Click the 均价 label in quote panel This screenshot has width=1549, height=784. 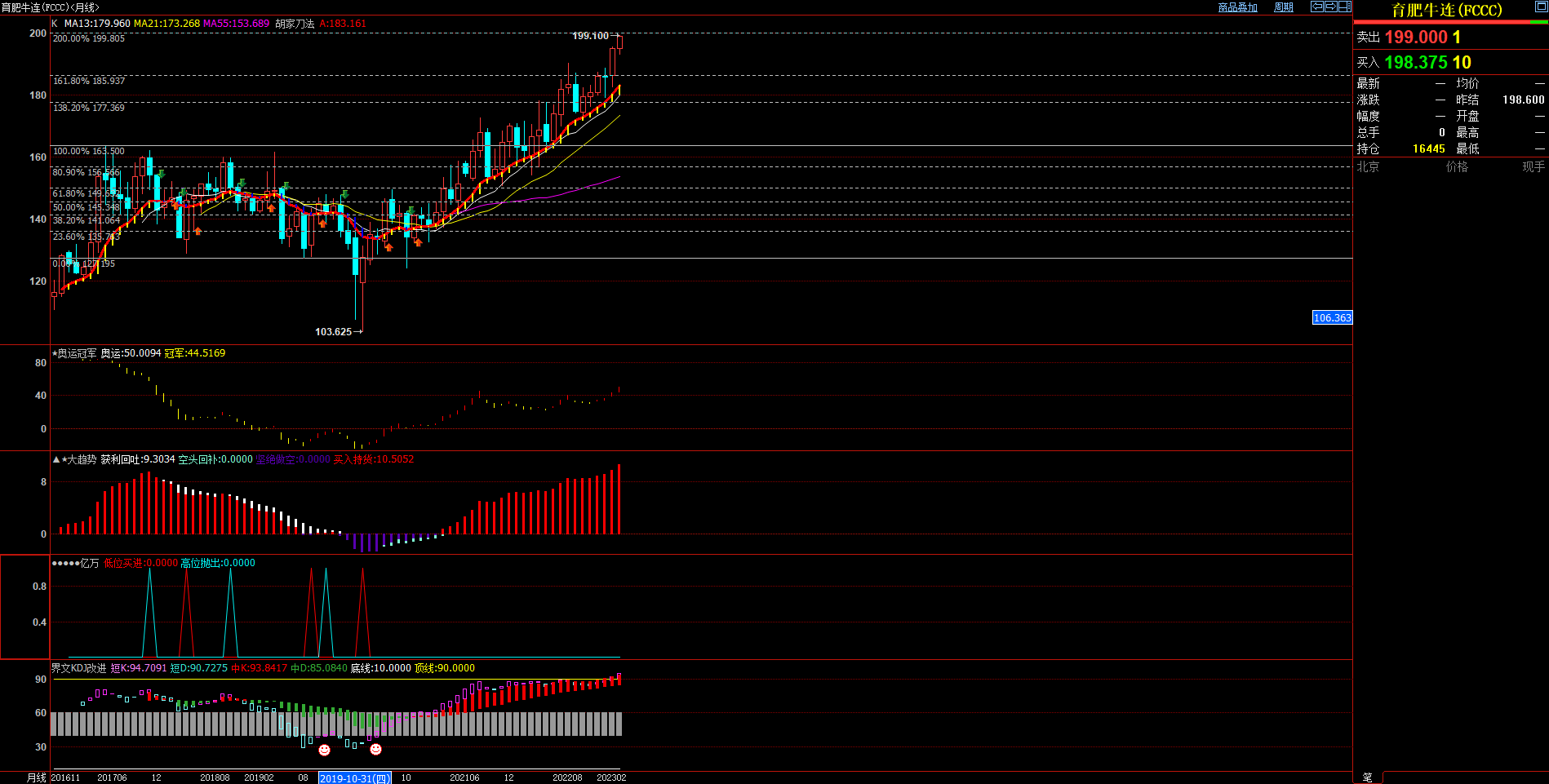(x=1467, y=83)
